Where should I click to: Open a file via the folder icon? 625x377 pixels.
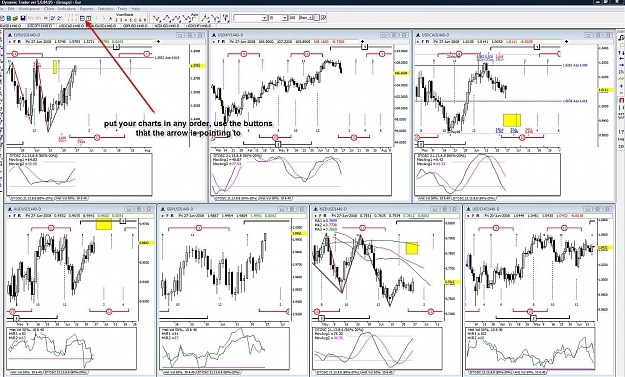pyautogui.click(x=15, y=18)
